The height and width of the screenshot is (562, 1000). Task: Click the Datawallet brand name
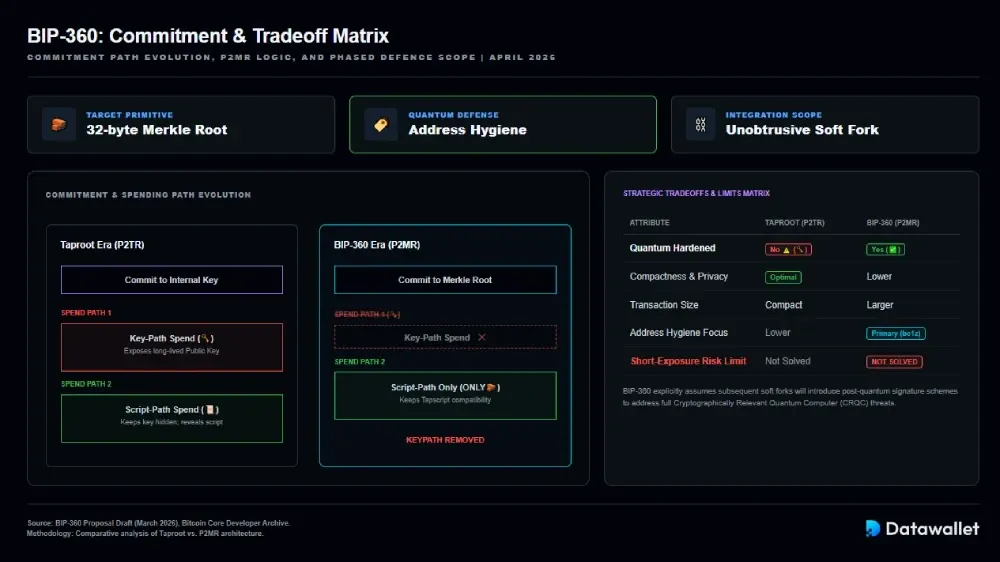(932, 528)
